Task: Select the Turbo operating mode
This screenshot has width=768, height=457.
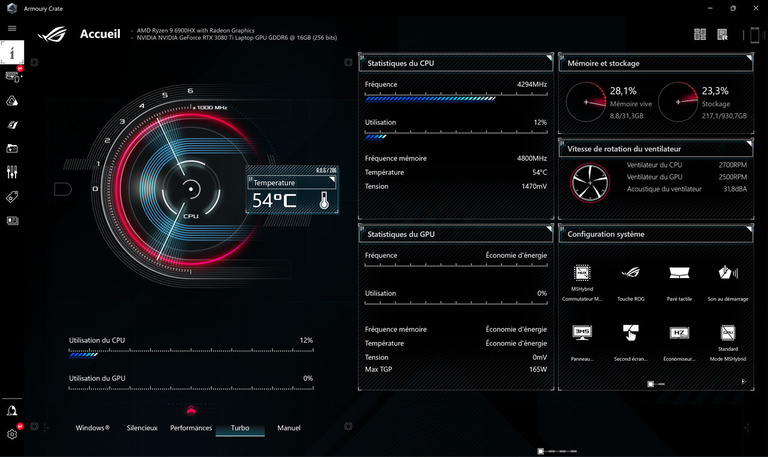Action: pyautogui.click(x=240, y=428)
